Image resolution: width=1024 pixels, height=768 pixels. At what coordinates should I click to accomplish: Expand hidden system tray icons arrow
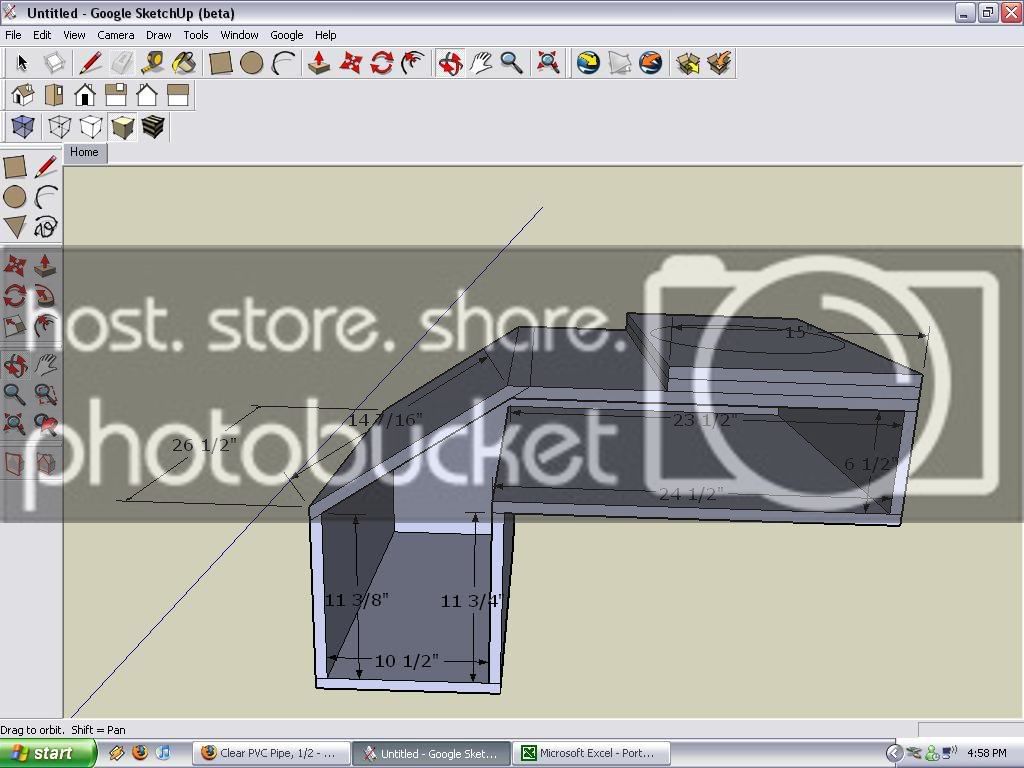pos(894,754)
